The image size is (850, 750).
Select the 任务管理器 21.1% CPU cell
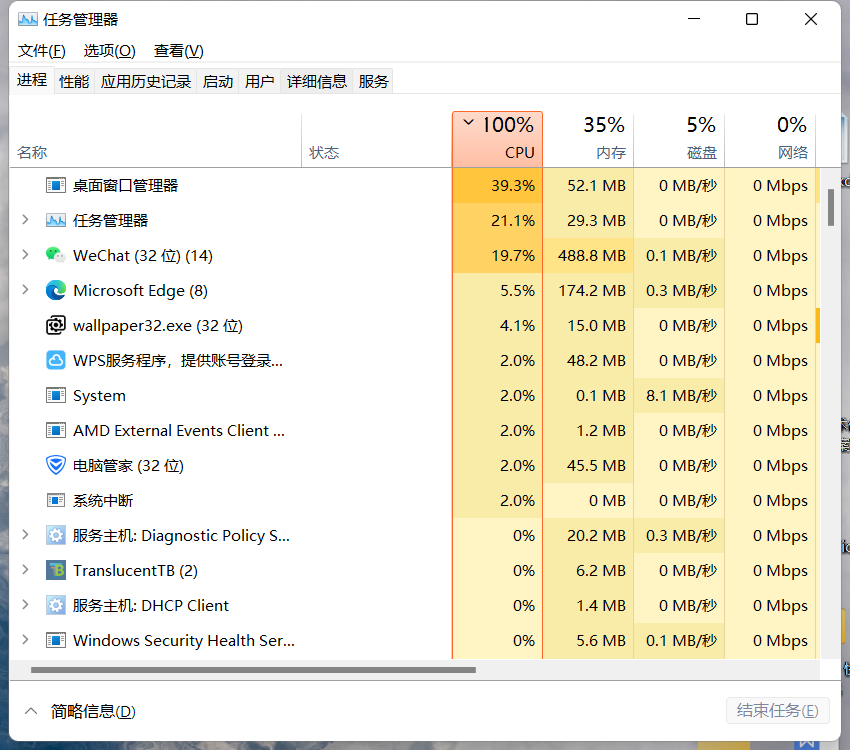[498, 221]
